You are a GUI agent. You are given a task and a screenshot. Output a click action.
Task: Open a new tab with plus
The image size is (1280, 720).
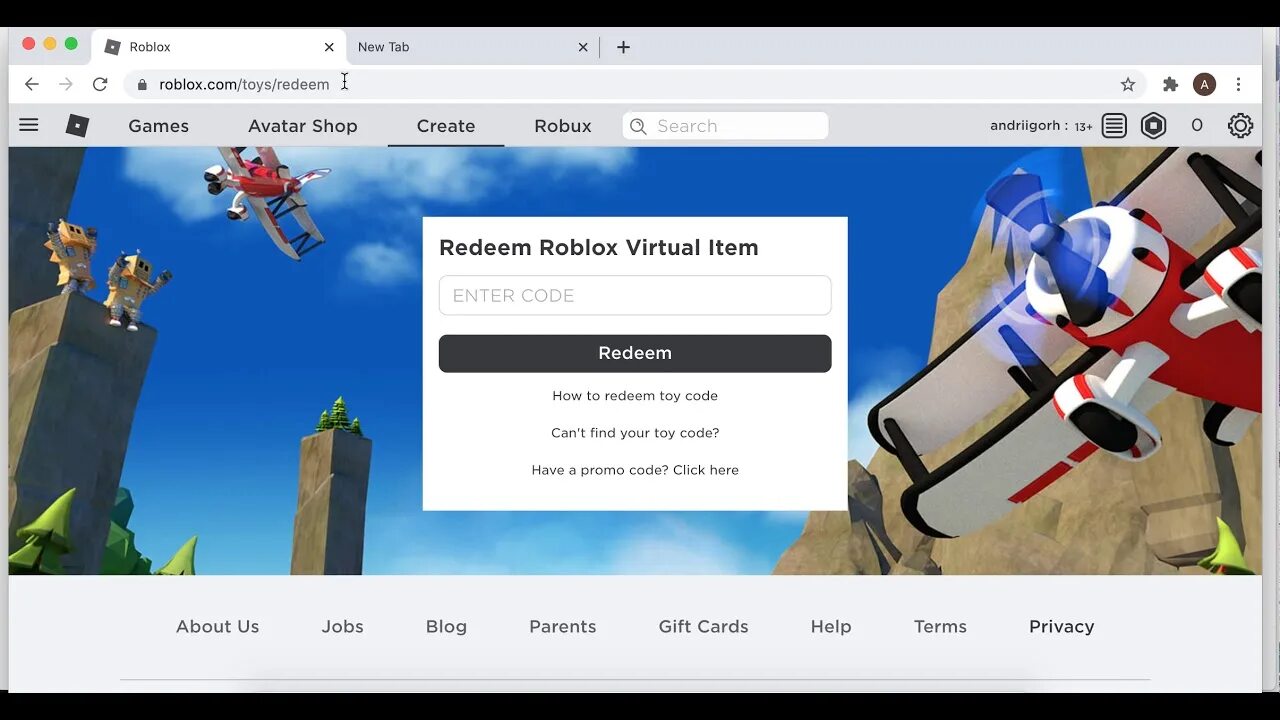click(623, 47)
